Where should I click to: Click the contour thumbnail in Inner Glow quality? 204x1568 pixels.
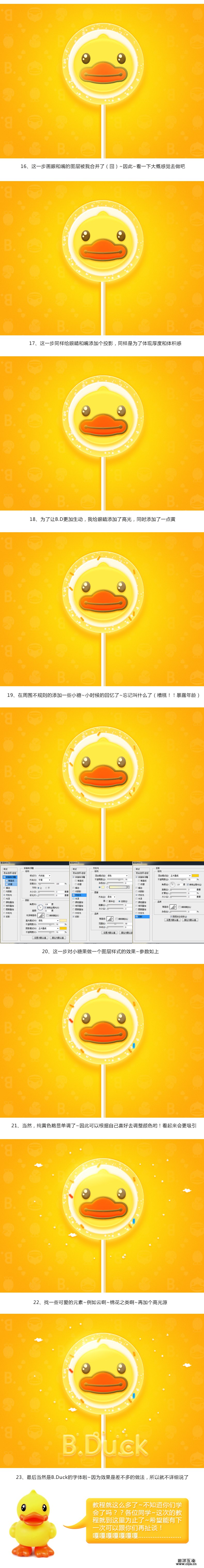click(110, 919)
